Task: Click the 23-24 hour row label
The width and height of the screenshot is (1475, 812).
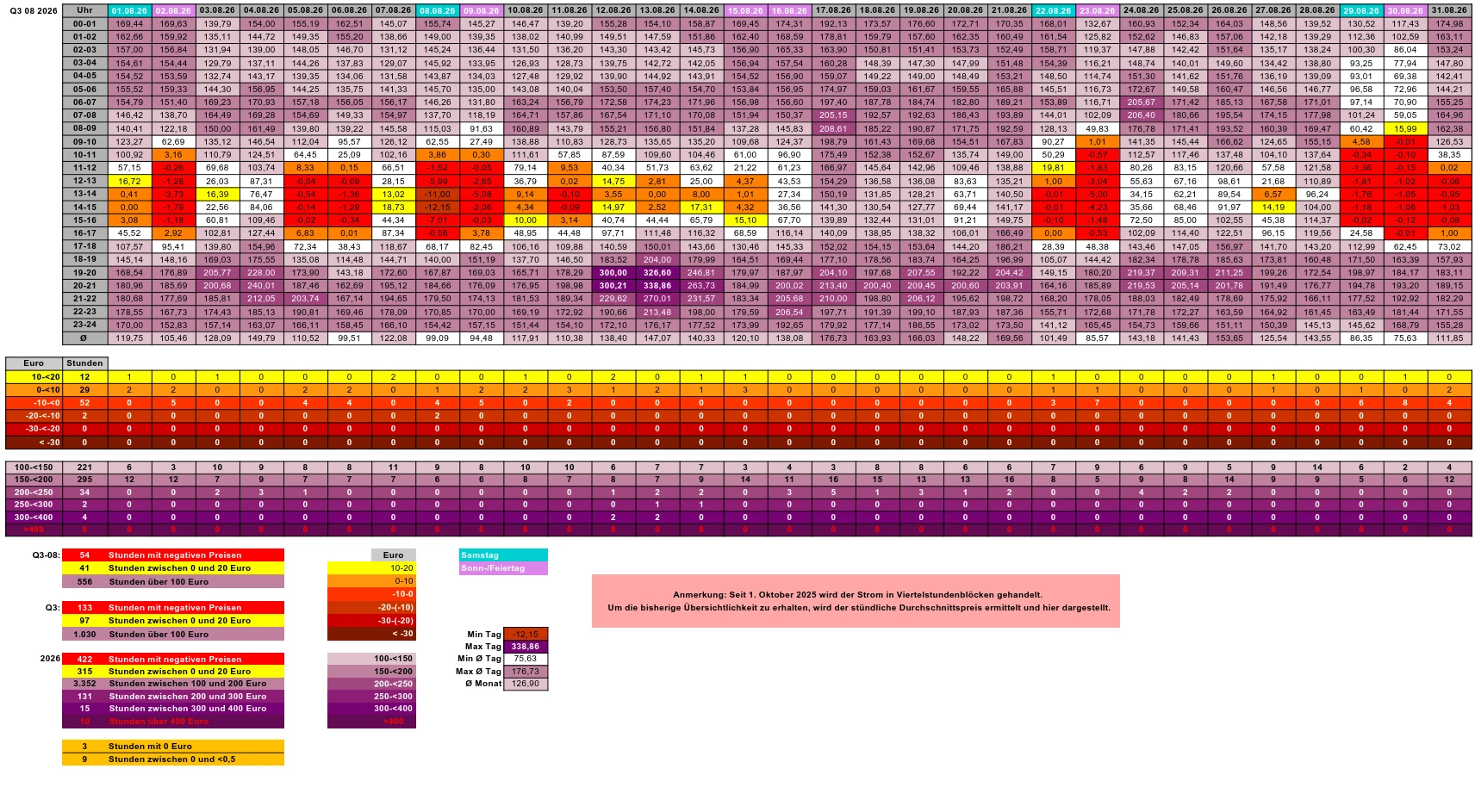Action: tap(84, 325)
